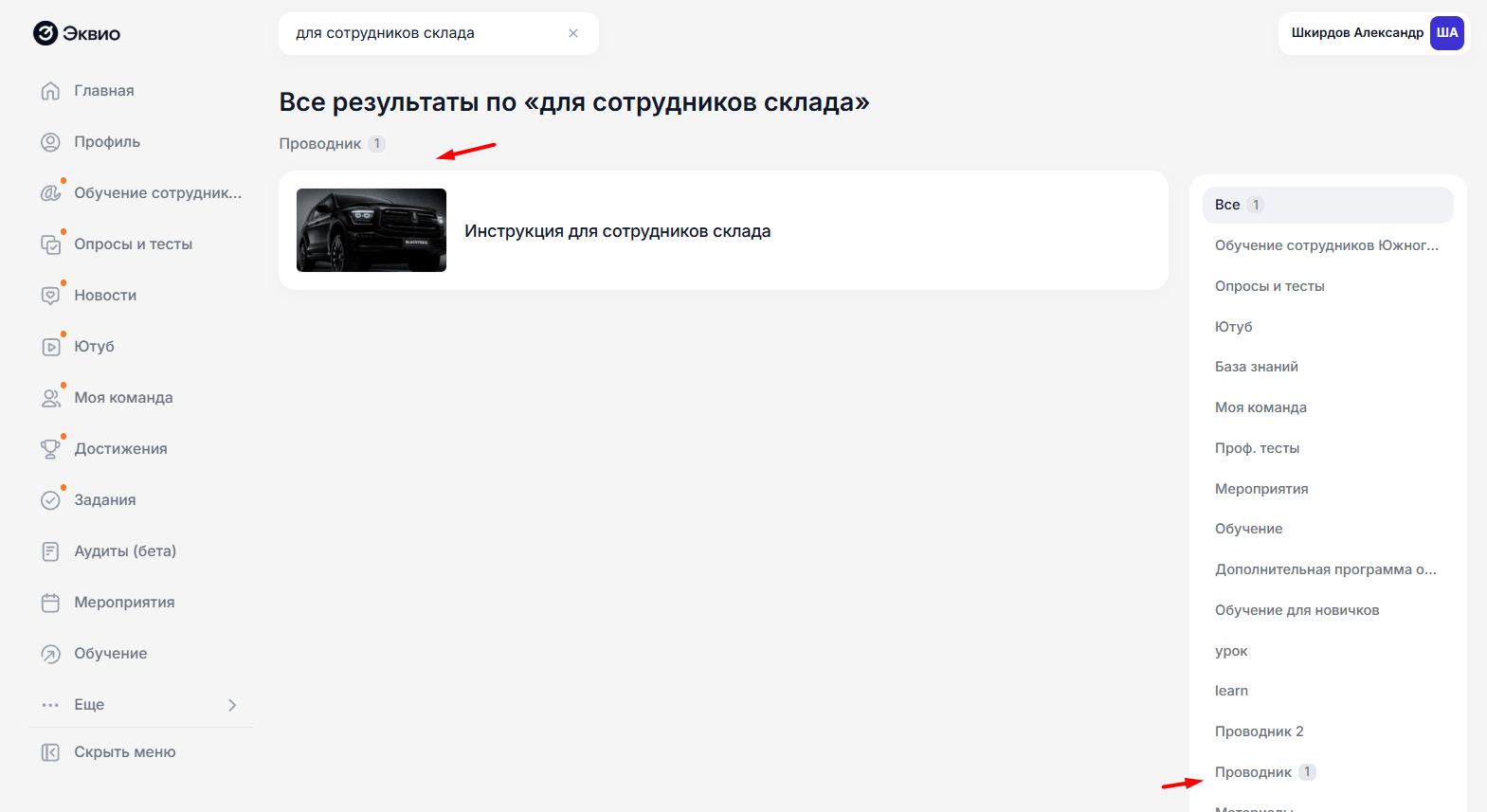
Task: Filter results by Ютуб in right panel
Action: 1233,327
